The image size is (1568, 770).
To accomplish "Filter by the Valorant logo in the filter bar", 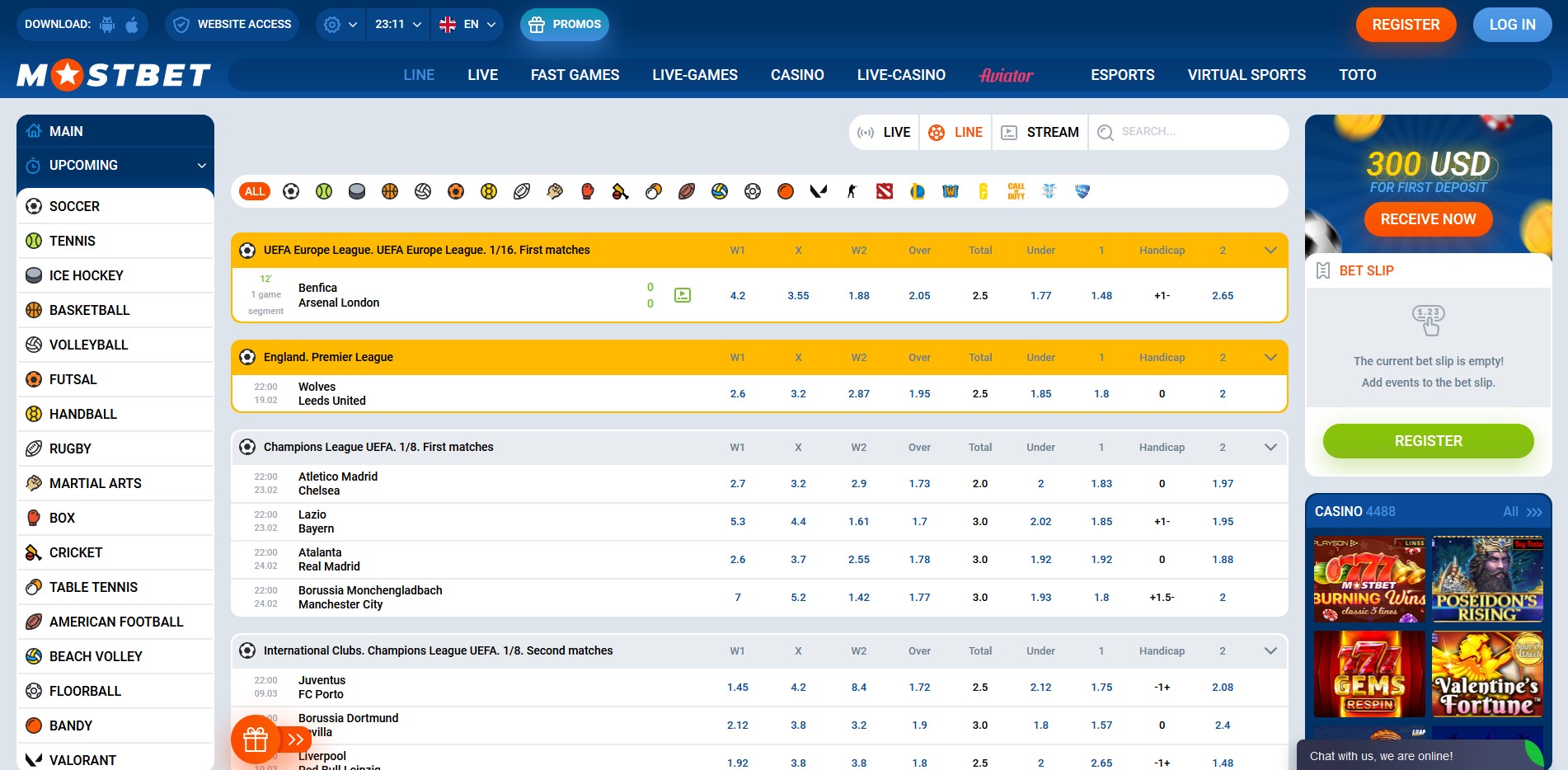I will coord(819,191).
